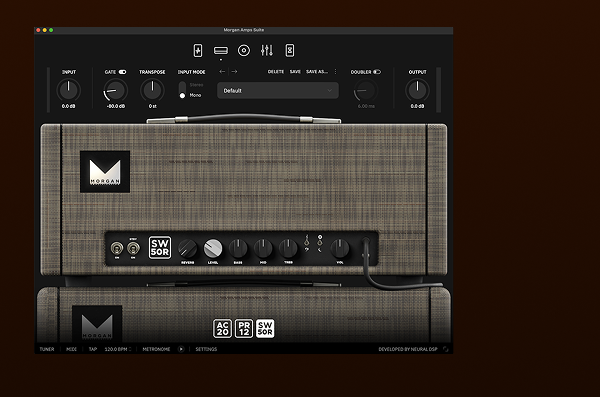The height and width of the screenshot is (397, 600).
Task: Open the cabinet speaker section icon
Action: [x=244, y=51]
